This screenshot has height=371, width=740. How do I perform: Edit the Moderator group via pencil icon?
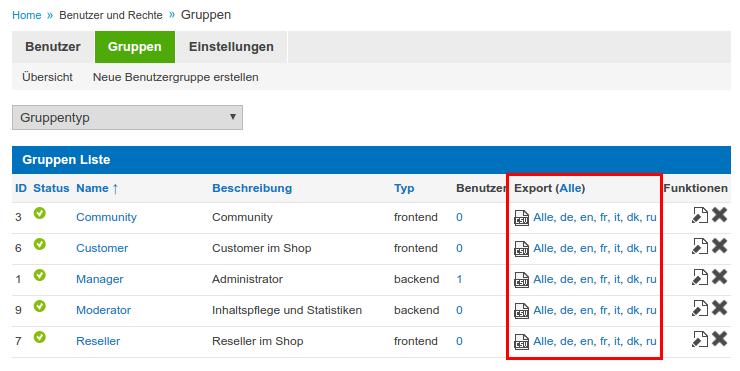click(x=700, y=308)
